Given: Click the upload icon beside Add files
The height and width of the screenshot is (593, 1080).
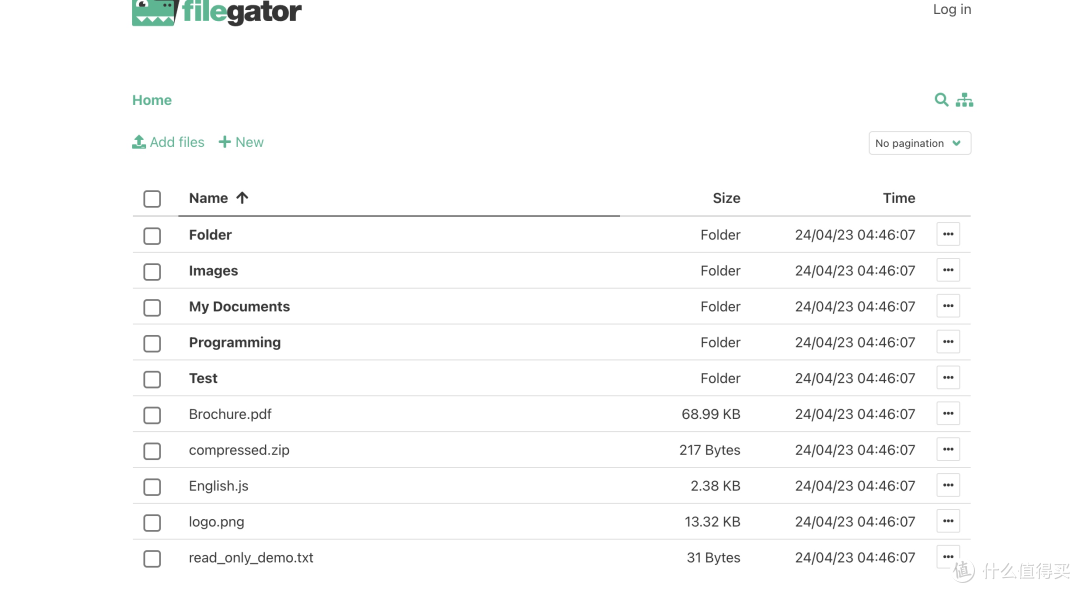Looking at the screenshot, I should tap(138, 142).
